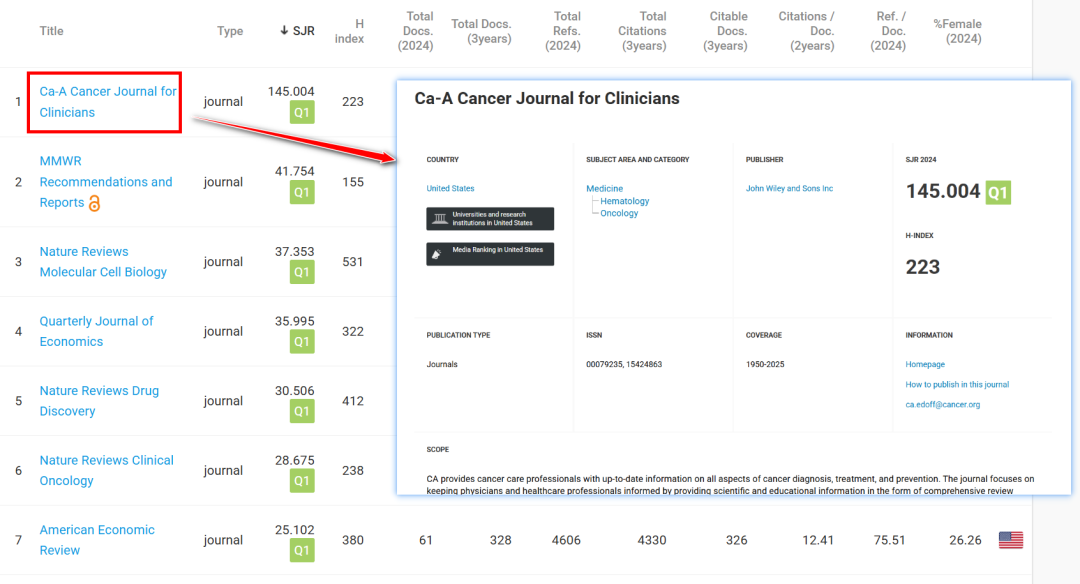Click How to publish in this journal
This screenshot has width=1080, height=584.
click(x=957, y=384)
